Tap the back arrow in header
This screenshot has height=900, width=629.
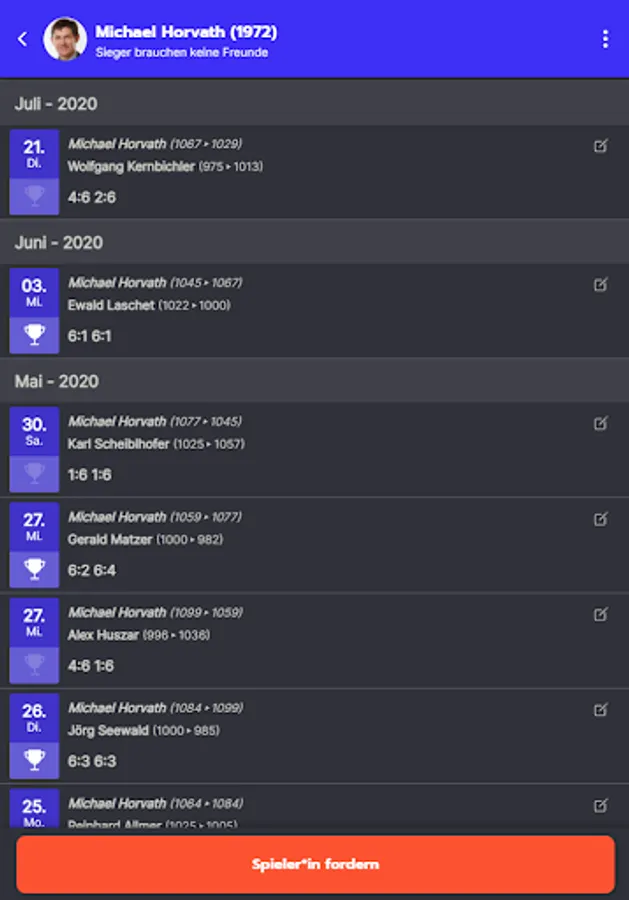[23, 39]
